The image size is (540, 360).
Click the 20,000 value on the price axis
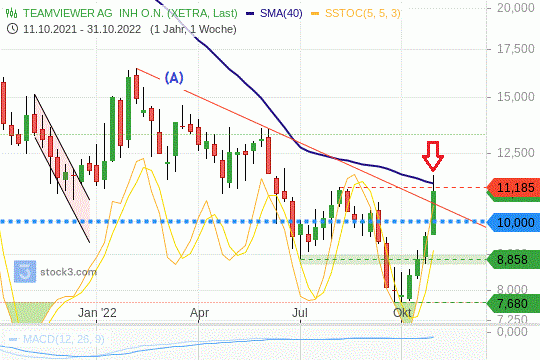pyautogui.click(x=516, y=8)
